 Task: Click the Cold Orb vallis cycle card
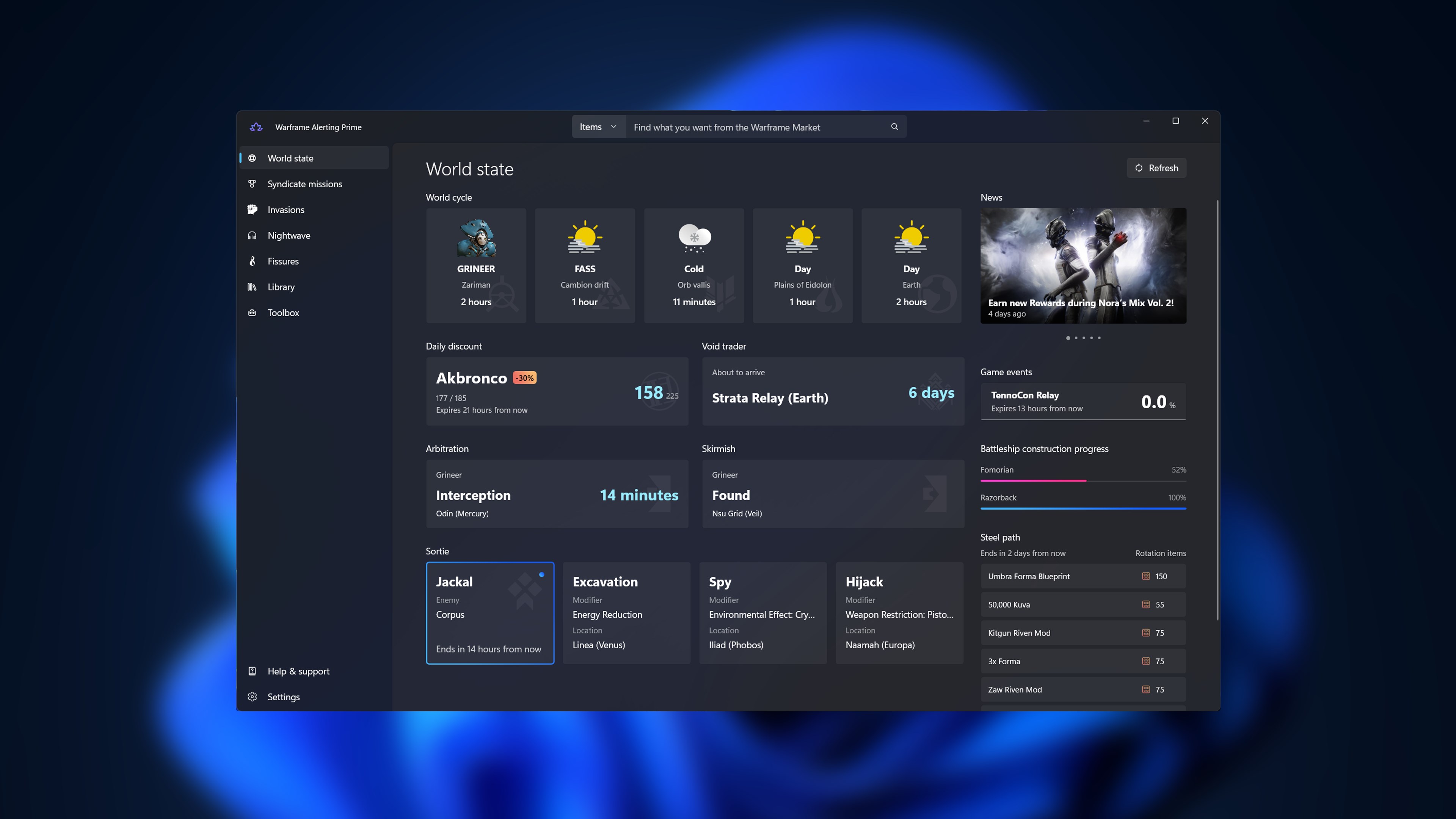[x=694, y=266]
